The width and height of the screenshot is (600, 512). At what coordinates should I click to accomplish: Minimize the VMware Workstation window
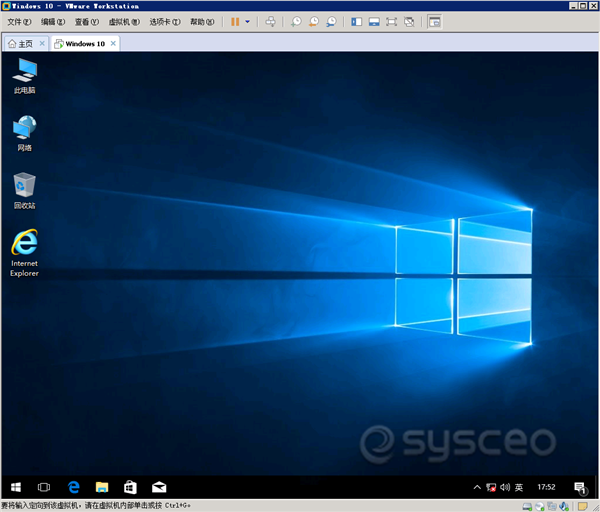pos(573,6)
